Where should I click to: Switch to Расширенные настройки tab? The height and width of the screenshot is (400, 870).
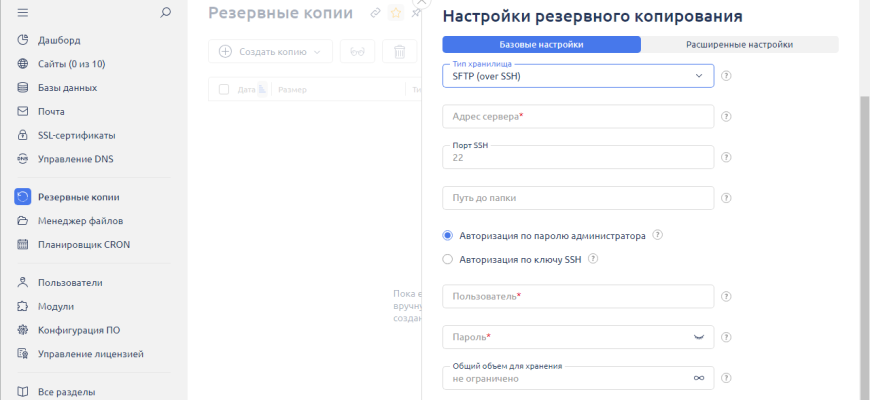pos(739,44)
